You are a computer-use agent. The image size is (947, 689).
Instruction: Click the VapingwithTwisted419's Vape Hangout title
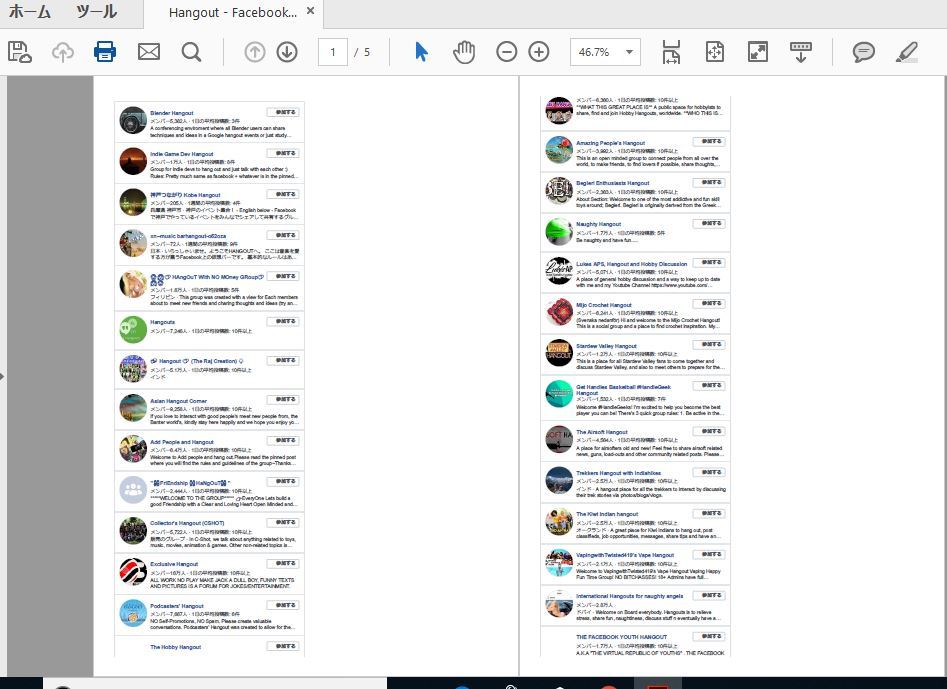pyautogui.click(x=624, y=555)
